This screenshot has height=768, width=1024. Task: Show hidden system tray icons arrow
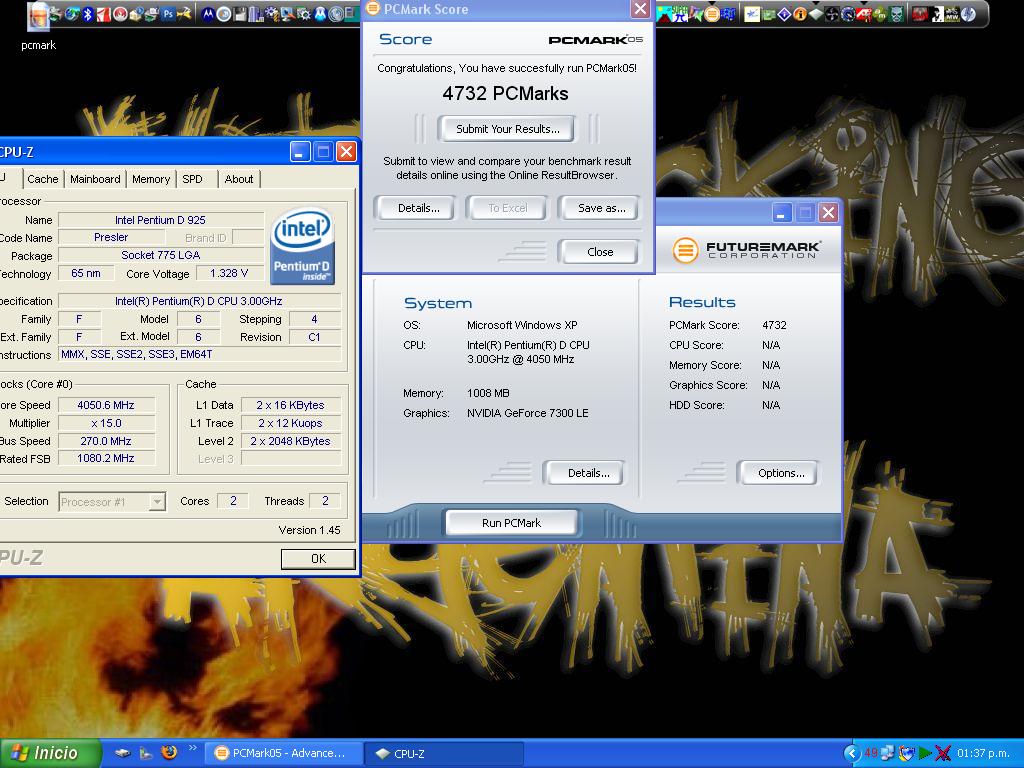click(x=852, y=753)
